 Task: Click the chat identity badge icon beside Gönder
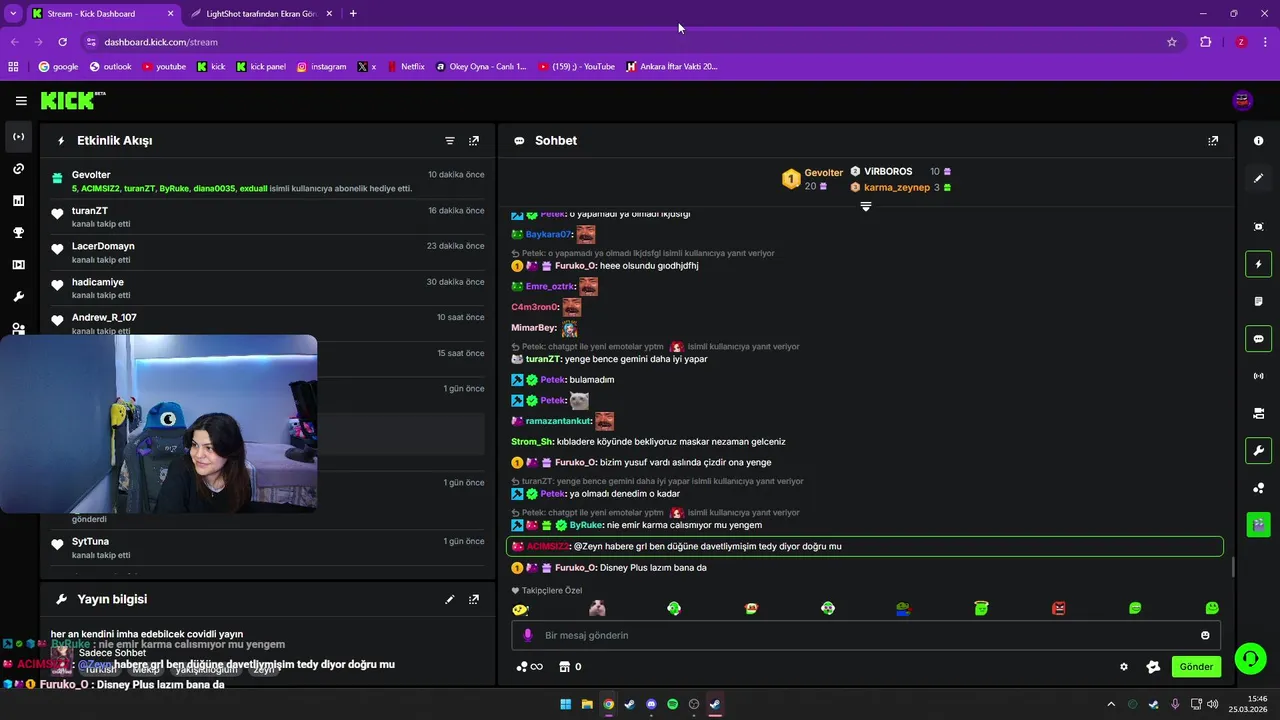coord(1153,667)
